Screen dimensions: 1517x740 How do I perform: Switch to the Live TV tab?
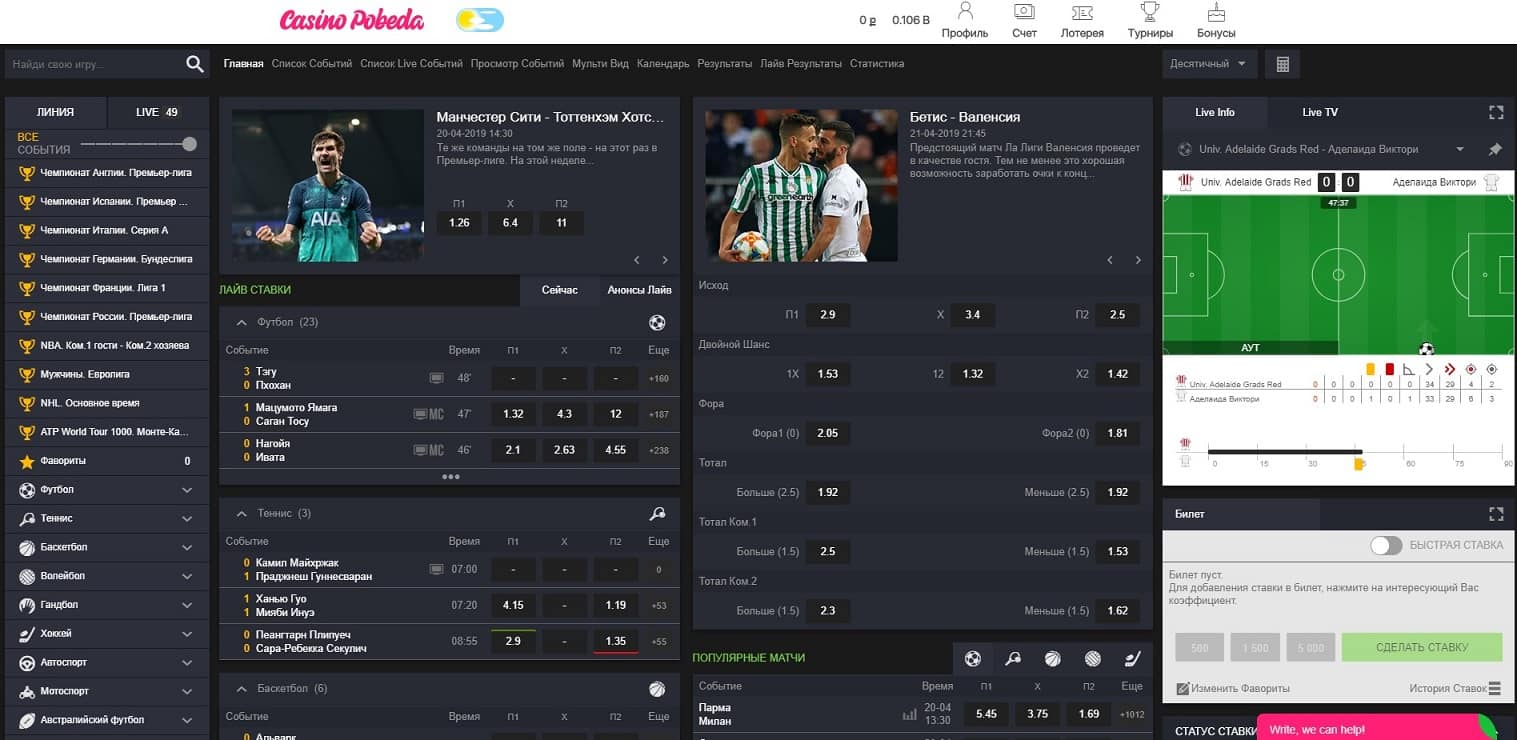click(x=1319, y=112)
